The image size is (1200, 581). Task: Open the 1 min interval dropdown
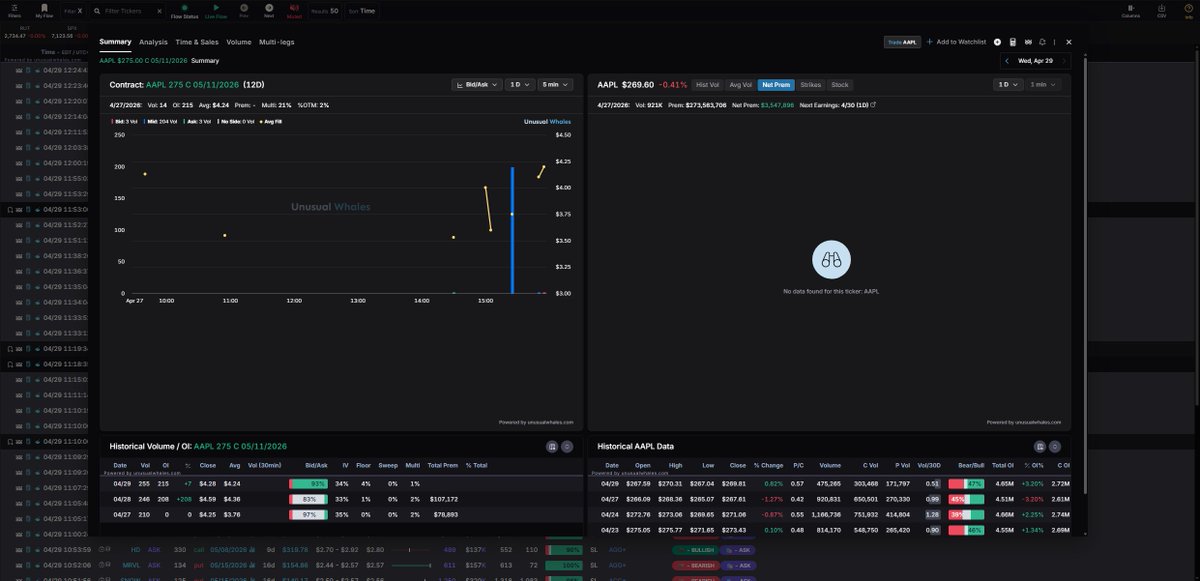(x=1043, y=85)
